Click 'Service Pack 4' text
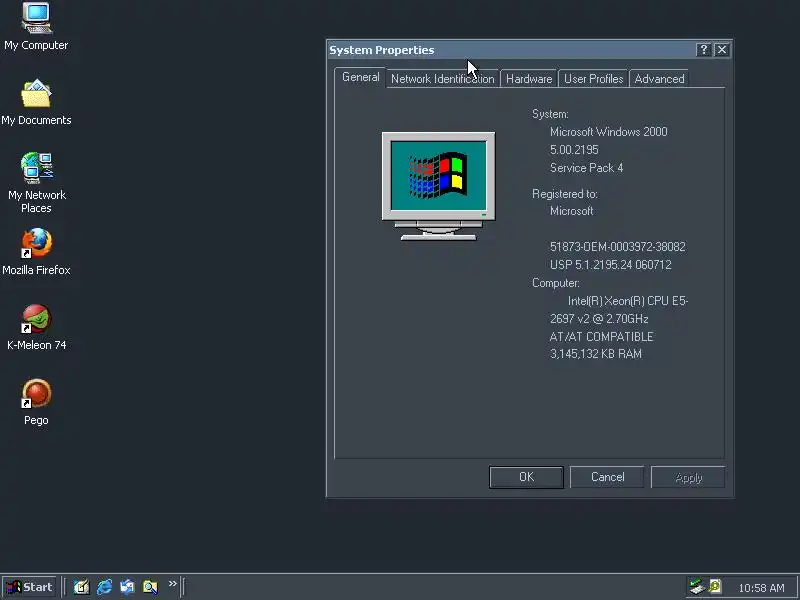 tap(586, 168)
